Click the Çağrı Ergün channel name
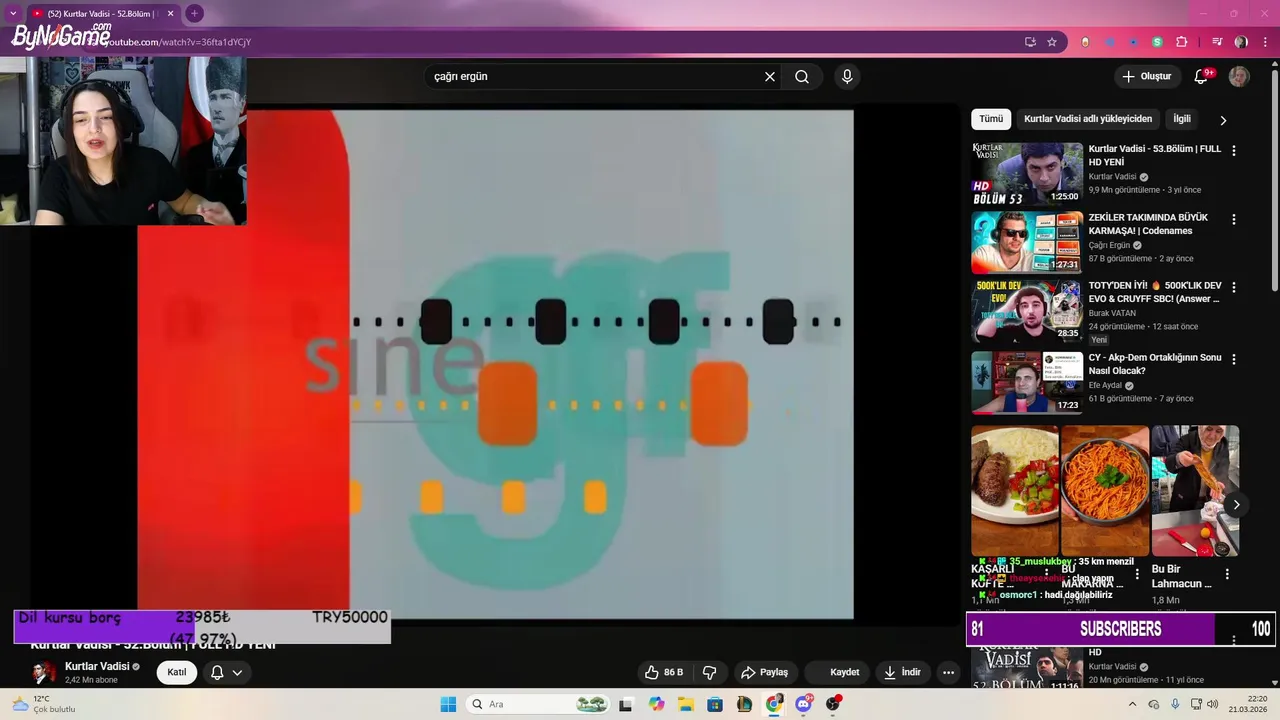Viewport: 1280px width, 720px height. pos(1109,245)
